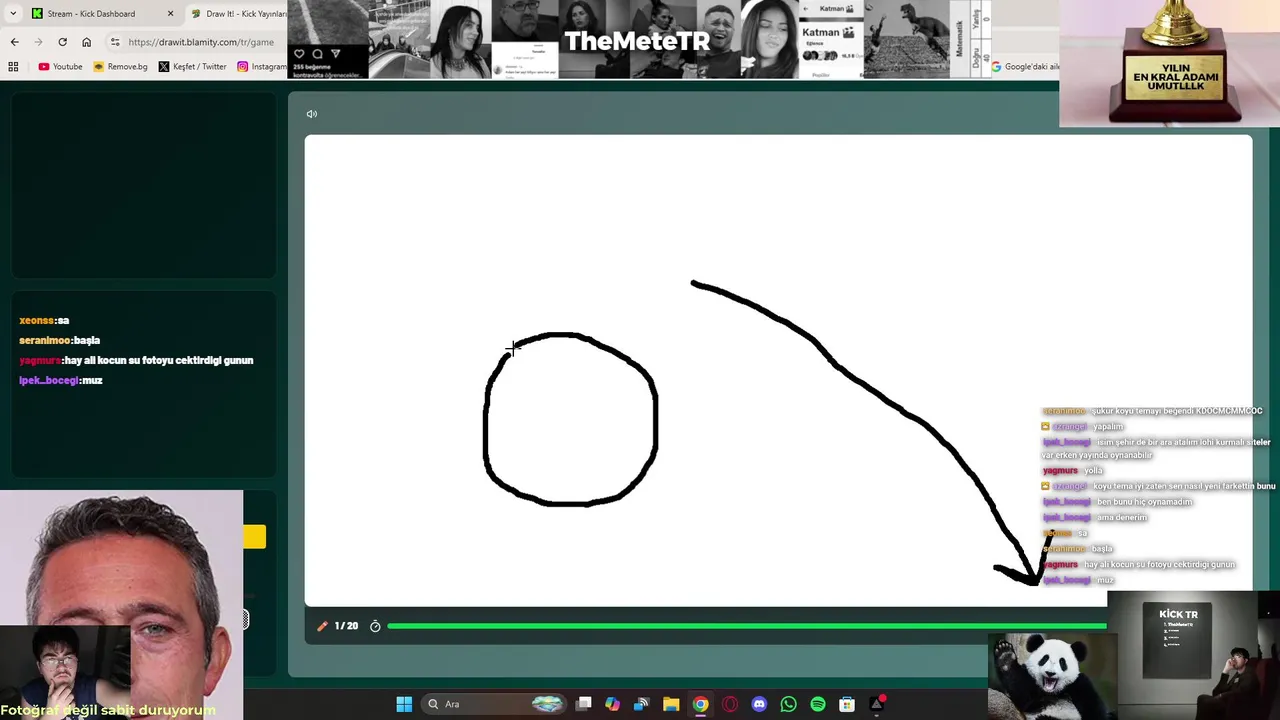Close the Stream - Kick Dashboard tab
Screen dimensions: 1280x720
click(170, 14)
